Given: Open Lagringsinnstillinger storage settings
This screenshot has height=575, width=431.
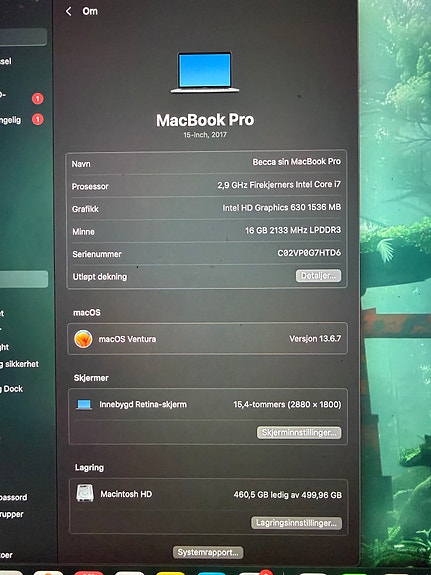Looking at the screenshot, I should click(296, 523).
